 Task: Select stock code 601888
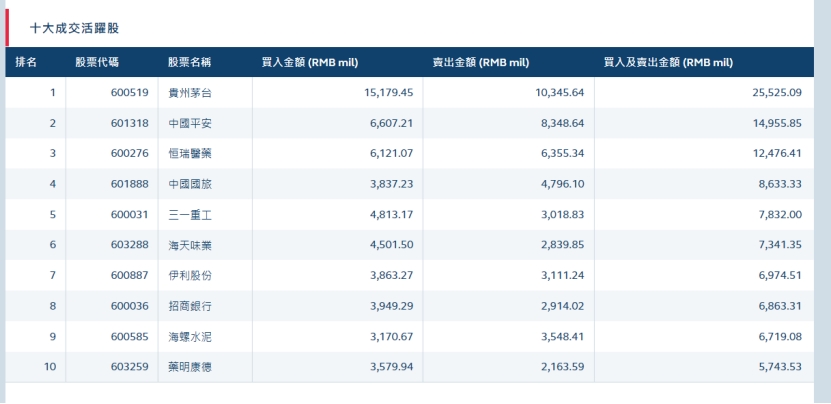[130, 184]
